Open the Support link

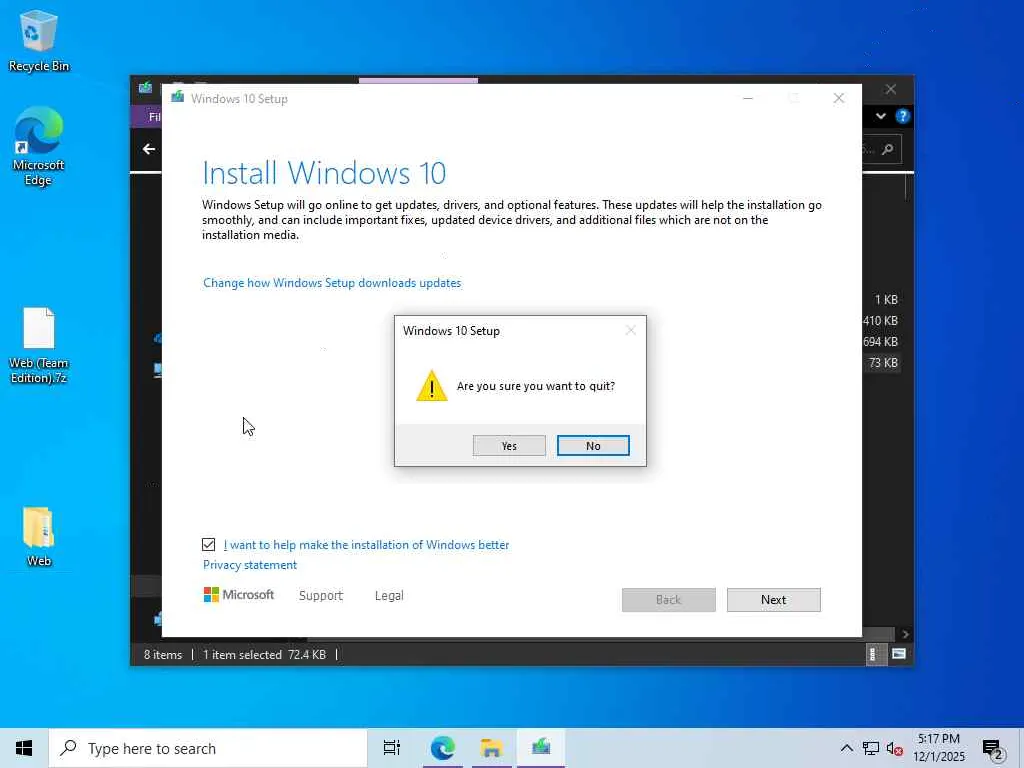click(x=321, y=596)
